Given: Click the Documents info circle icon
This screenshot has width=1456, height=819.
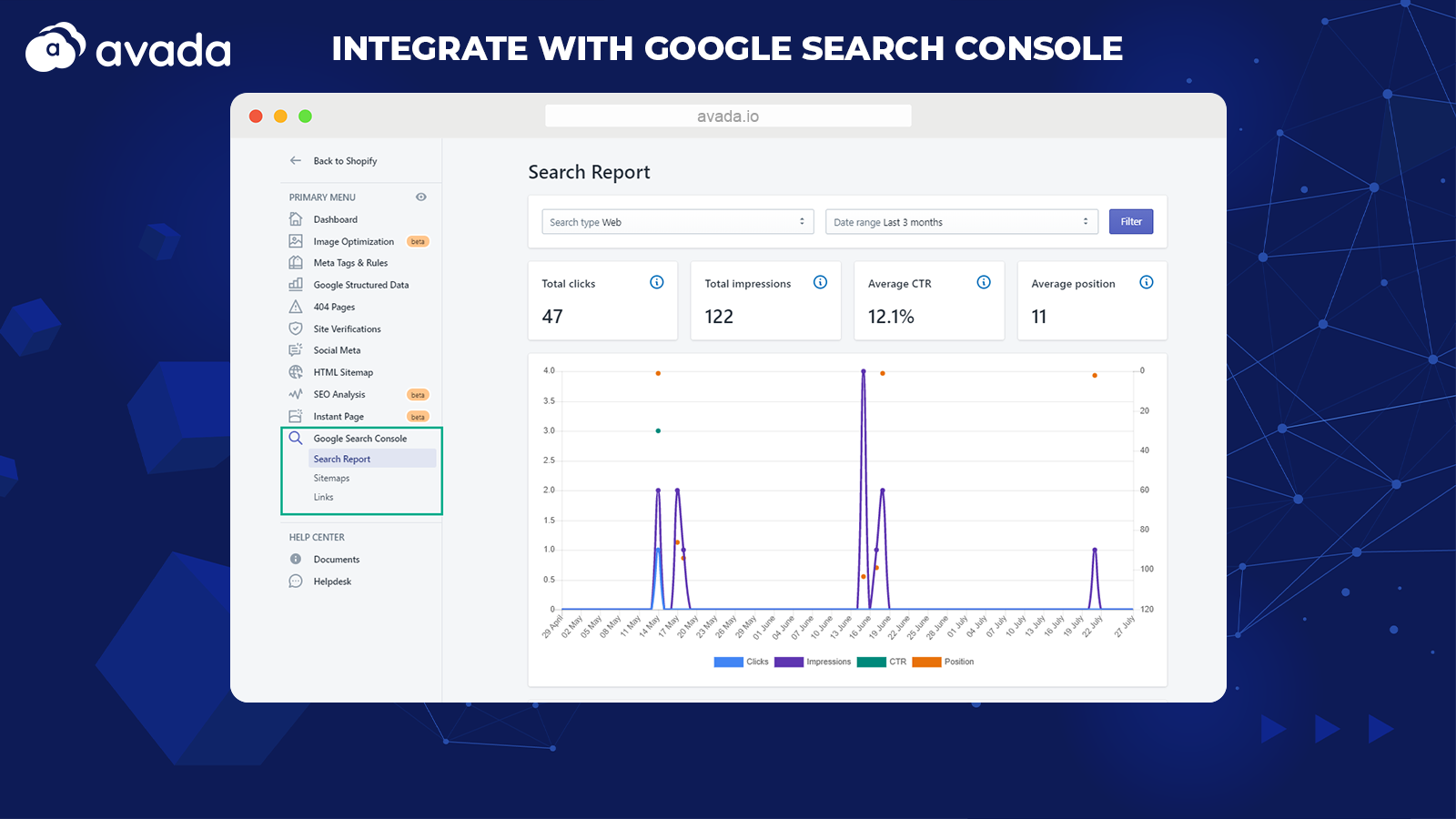Looking at the screenshot, I should [x=296, y=559].
